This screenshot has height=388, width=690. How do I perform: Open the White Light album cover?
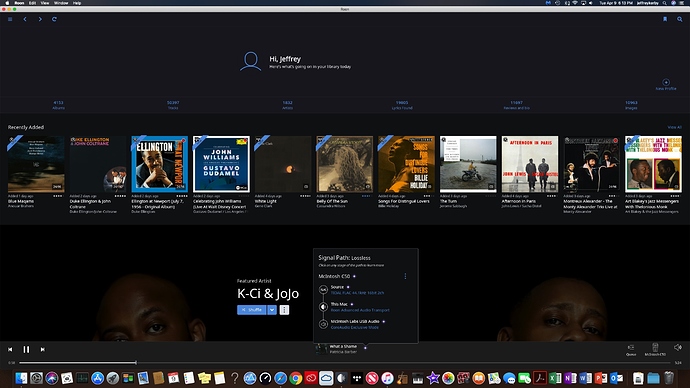click(283, 164)
